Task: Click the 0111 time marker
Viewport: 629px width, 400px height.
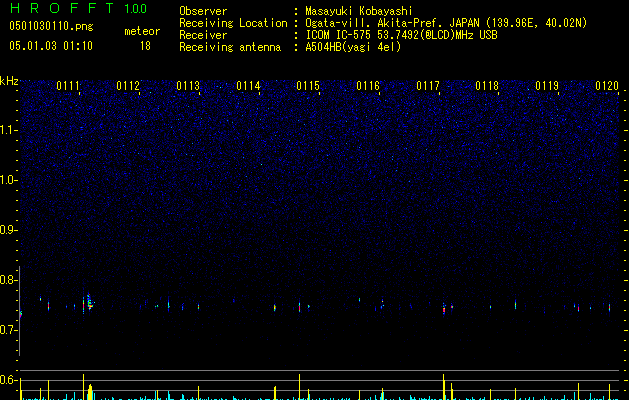Action: point(68,86)
